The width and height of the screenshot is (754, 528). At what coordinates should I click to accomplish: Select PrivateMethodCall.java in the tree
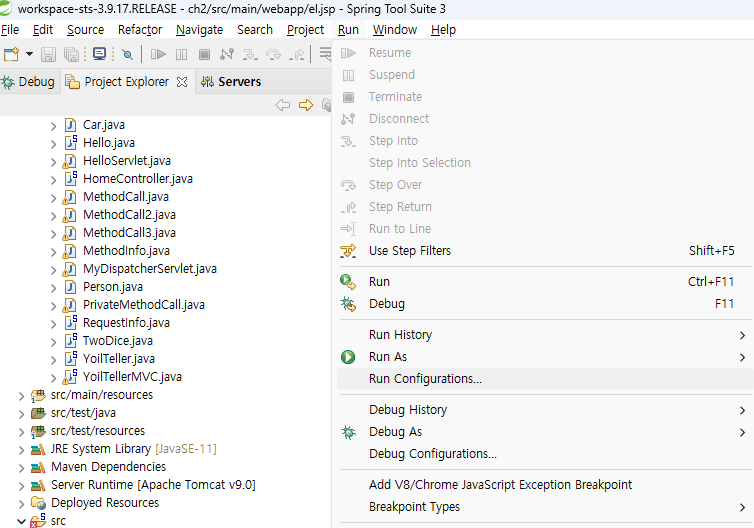click(144, 304)
